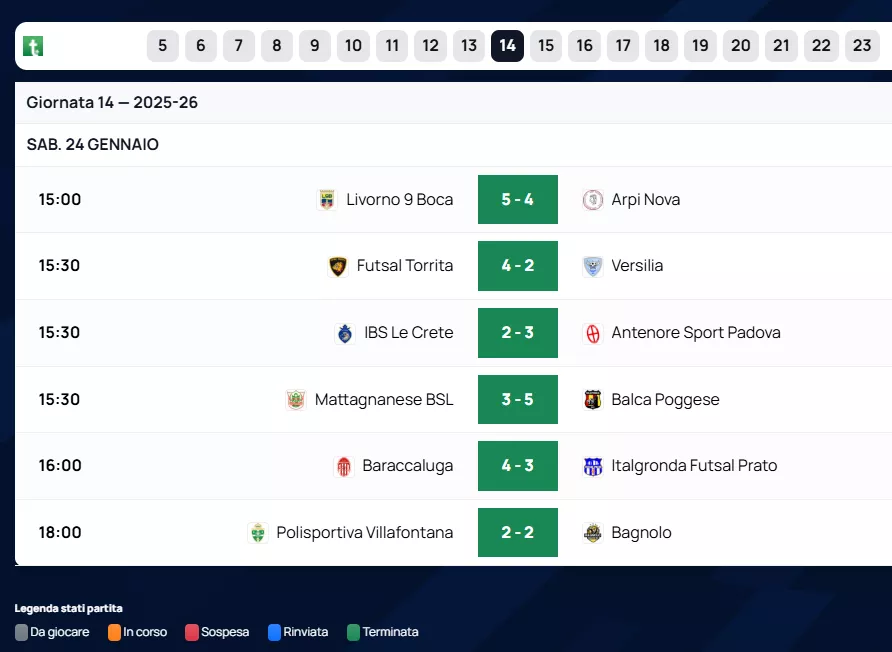Open the Mattagnanese BSL team link
Screen dimensions: 892x652
coord(384,400)
